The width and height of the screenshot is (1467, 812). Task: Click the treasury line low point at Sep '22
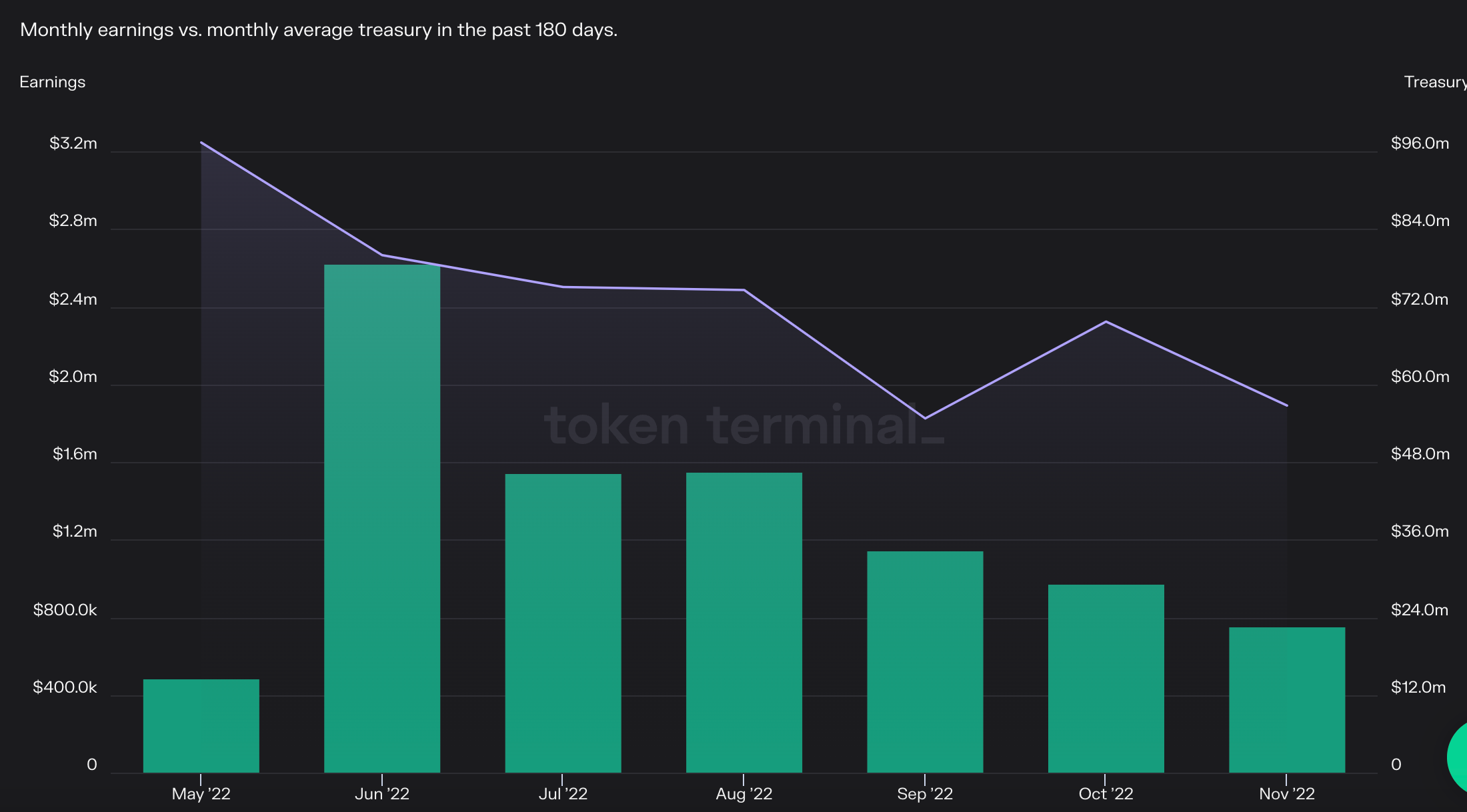tap(925, 418)
